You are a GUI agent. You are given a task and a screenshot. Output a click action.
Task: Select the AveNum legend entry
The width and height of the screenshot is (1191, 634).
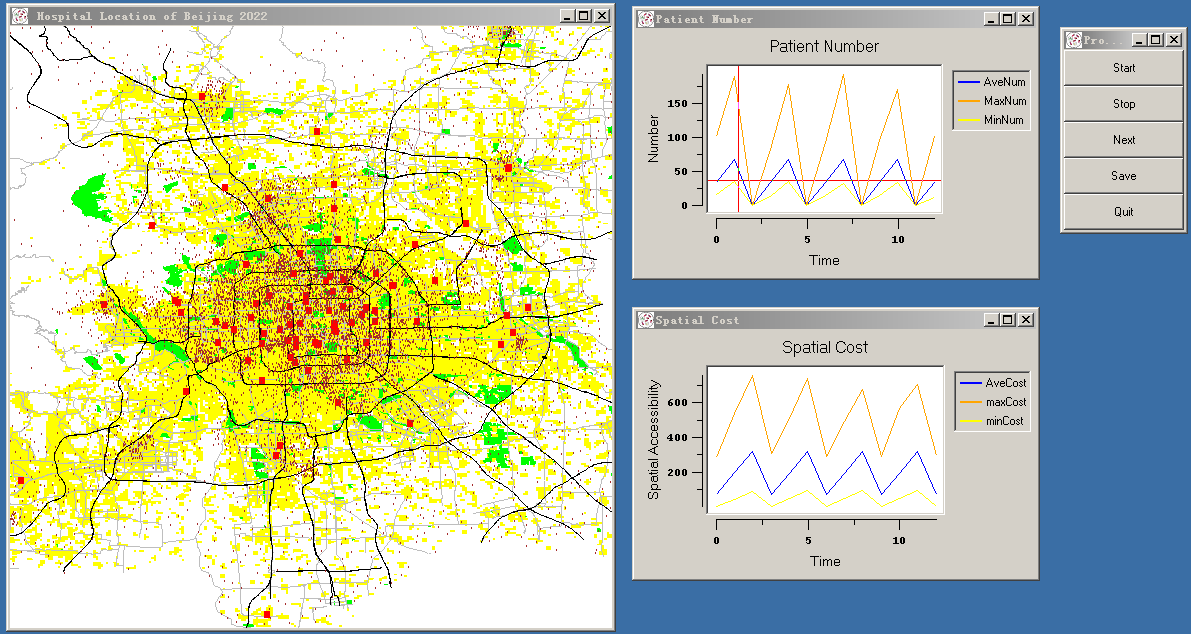[1004, 82]
